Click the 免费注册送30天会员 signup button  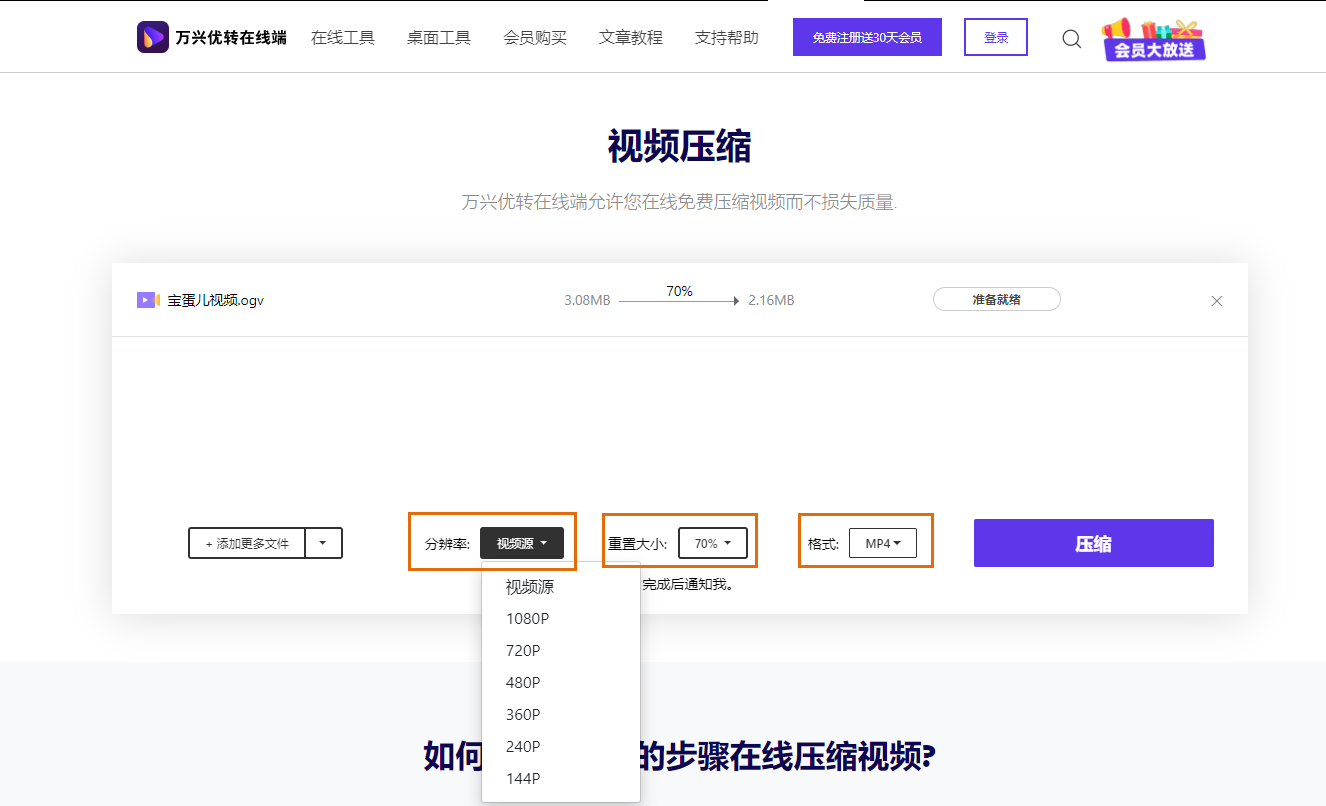tap(866, 36)
